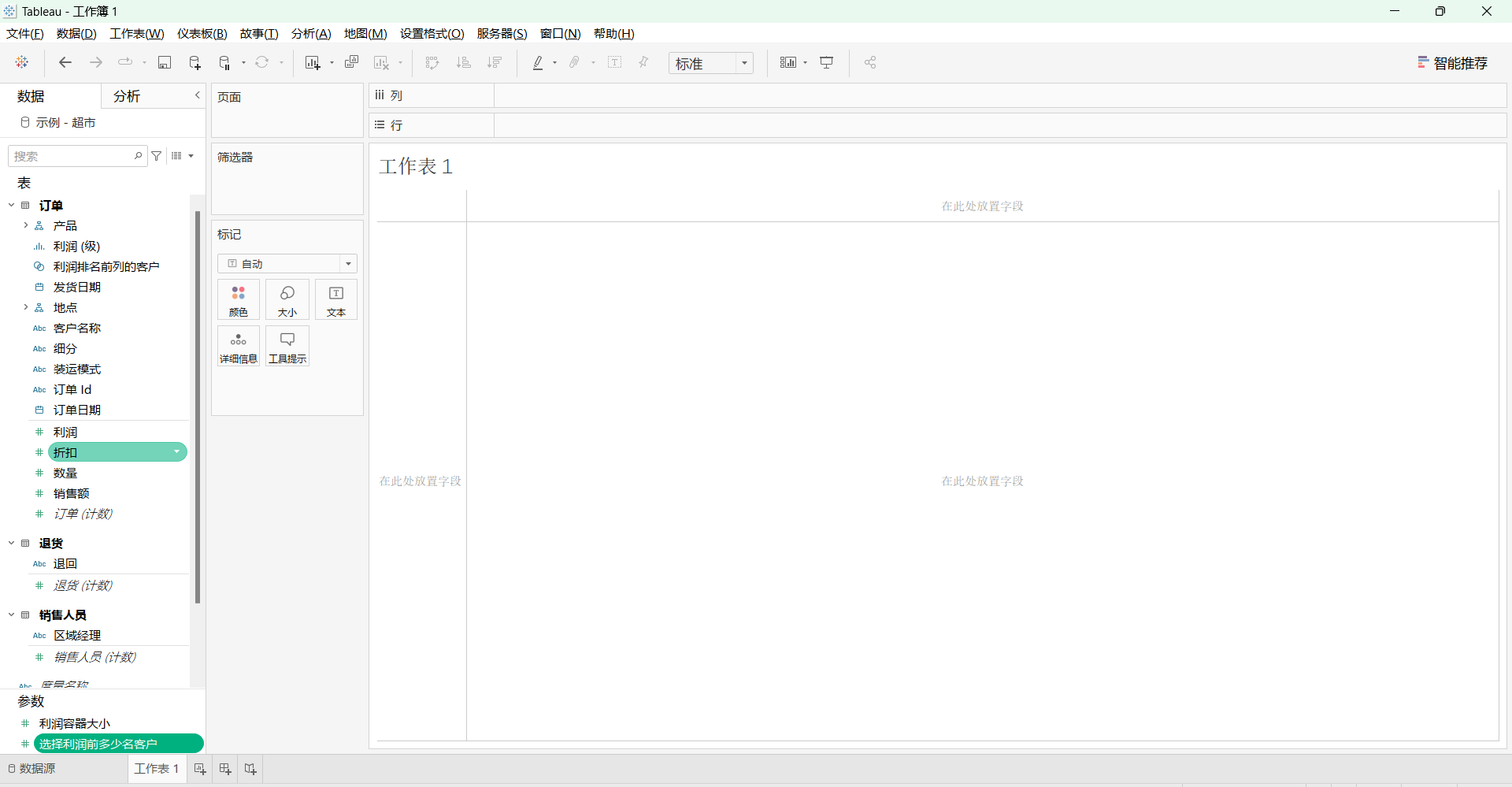Switch to the 分析 pane tab
The width and height of the screenshot is (1512, 787).
point(127,96)
